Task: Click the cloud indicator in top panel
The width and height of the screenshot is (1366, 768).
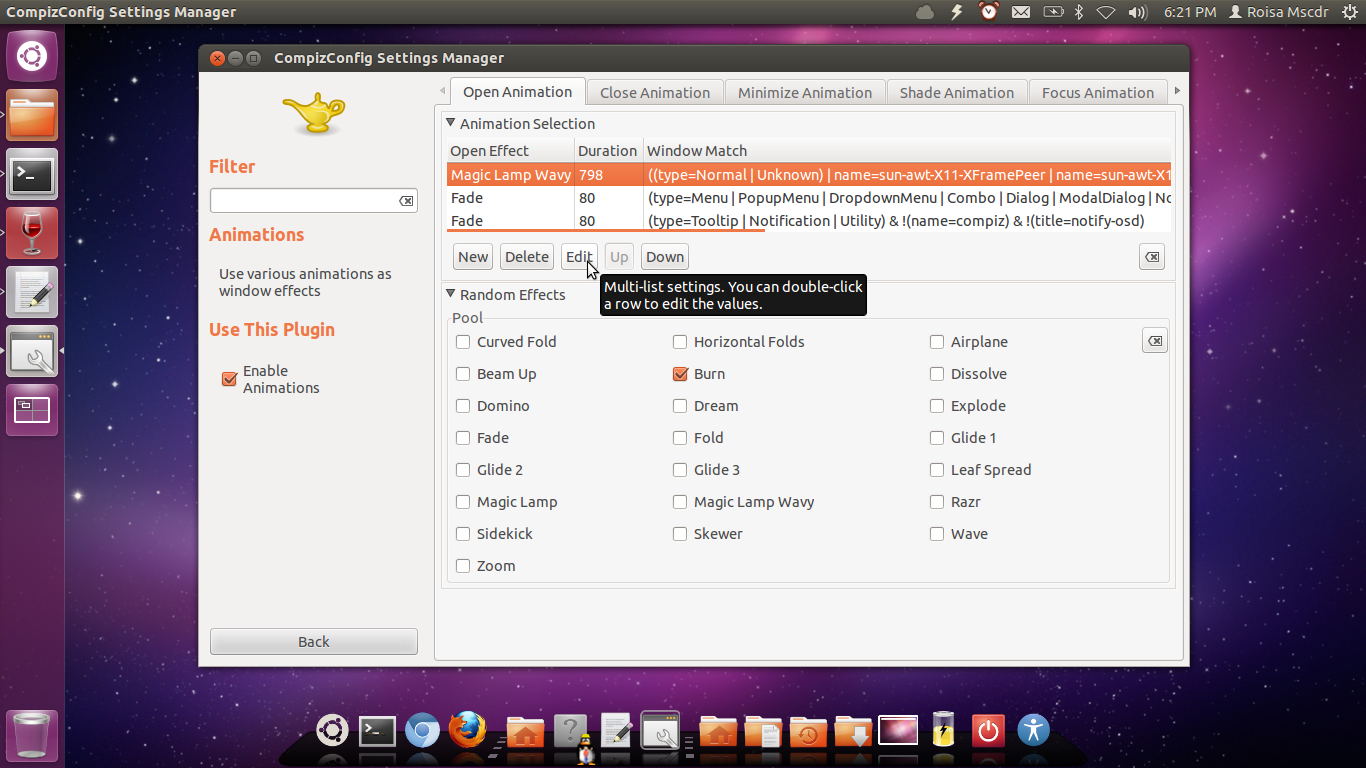Action: coord(925,12)
